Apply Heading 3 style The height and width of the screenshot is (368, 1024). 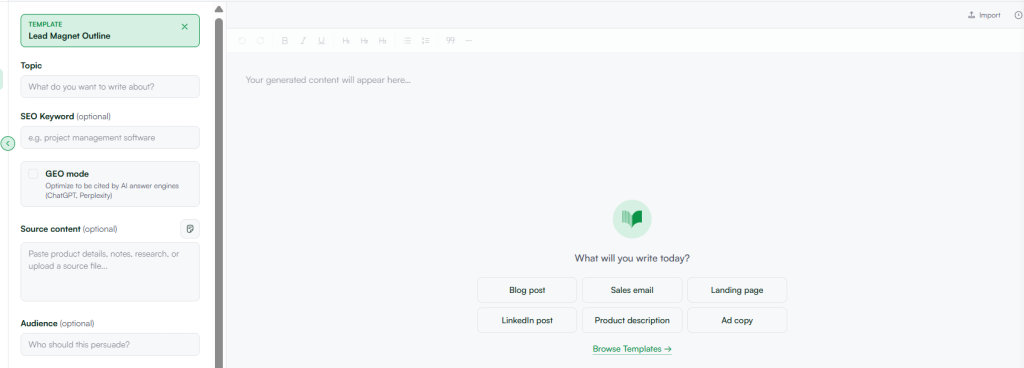[x=383, y=40]
